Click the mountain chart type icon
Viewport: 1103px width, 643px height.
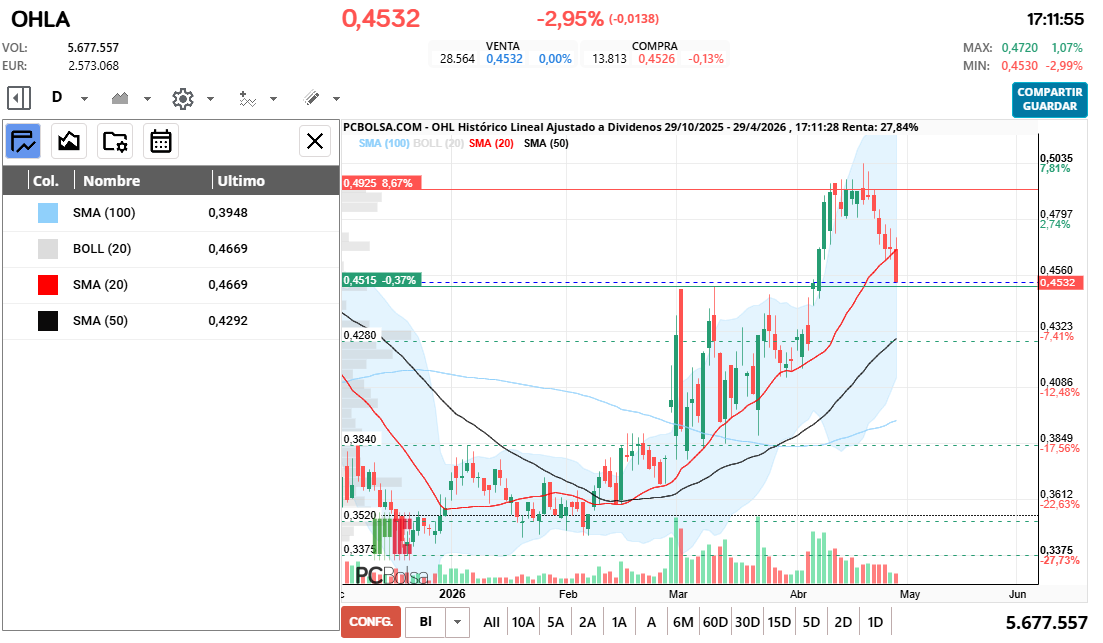click(x=121, y=98)
